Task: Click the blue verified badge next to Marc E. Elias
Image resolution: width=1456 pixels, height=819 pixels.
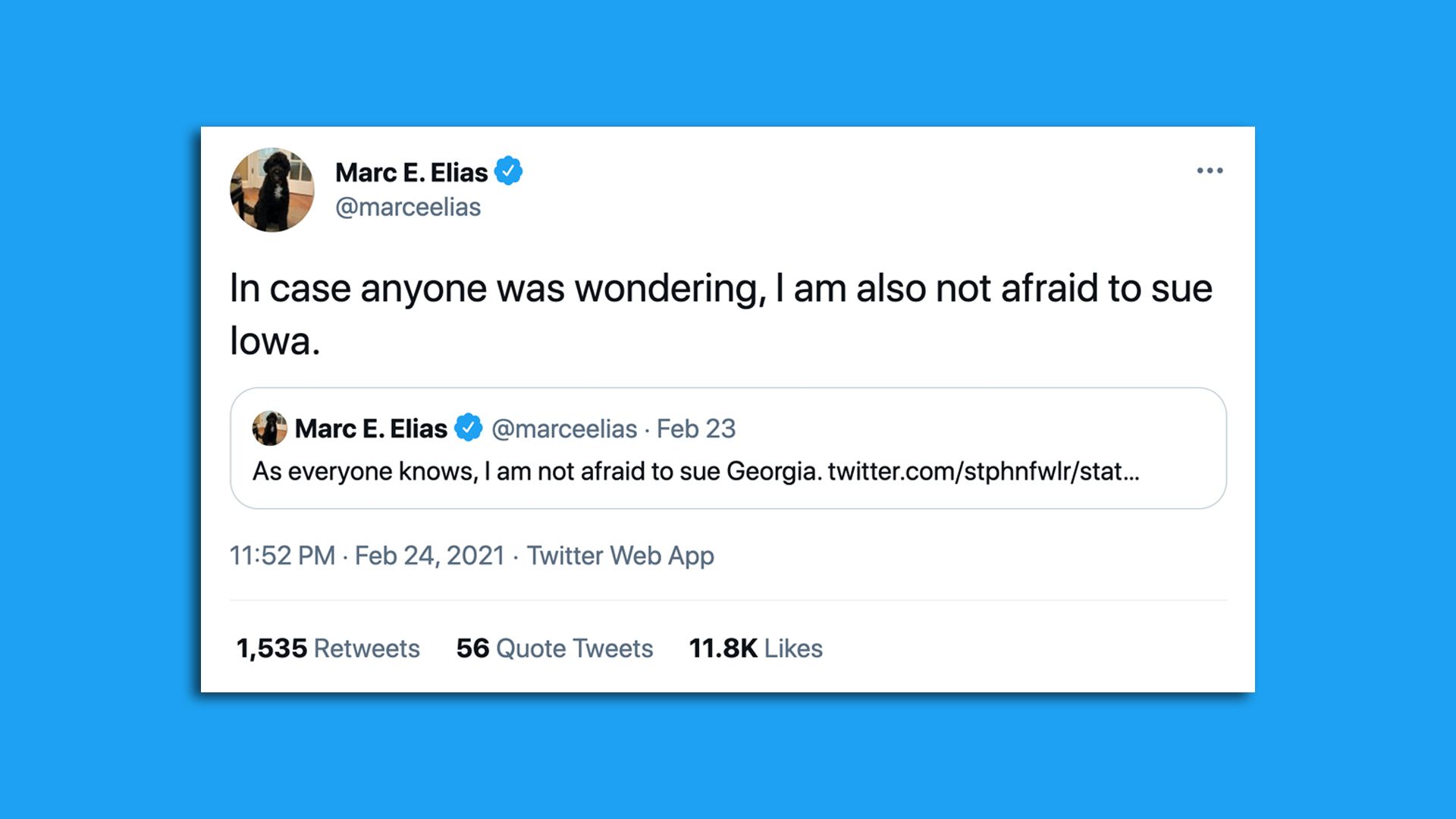Action: pyautogui.click(x=509, y=171)
